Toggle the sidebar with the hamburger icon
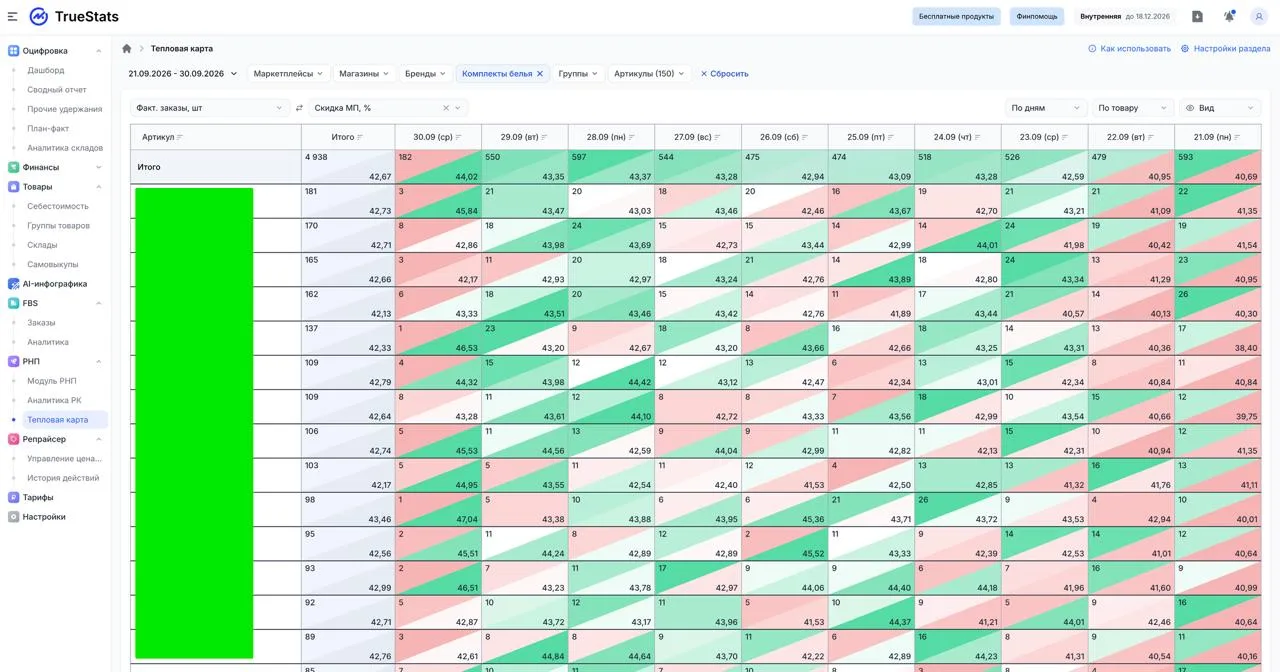The width and height of the screenshot is (1280, 672). coord(12,16)
